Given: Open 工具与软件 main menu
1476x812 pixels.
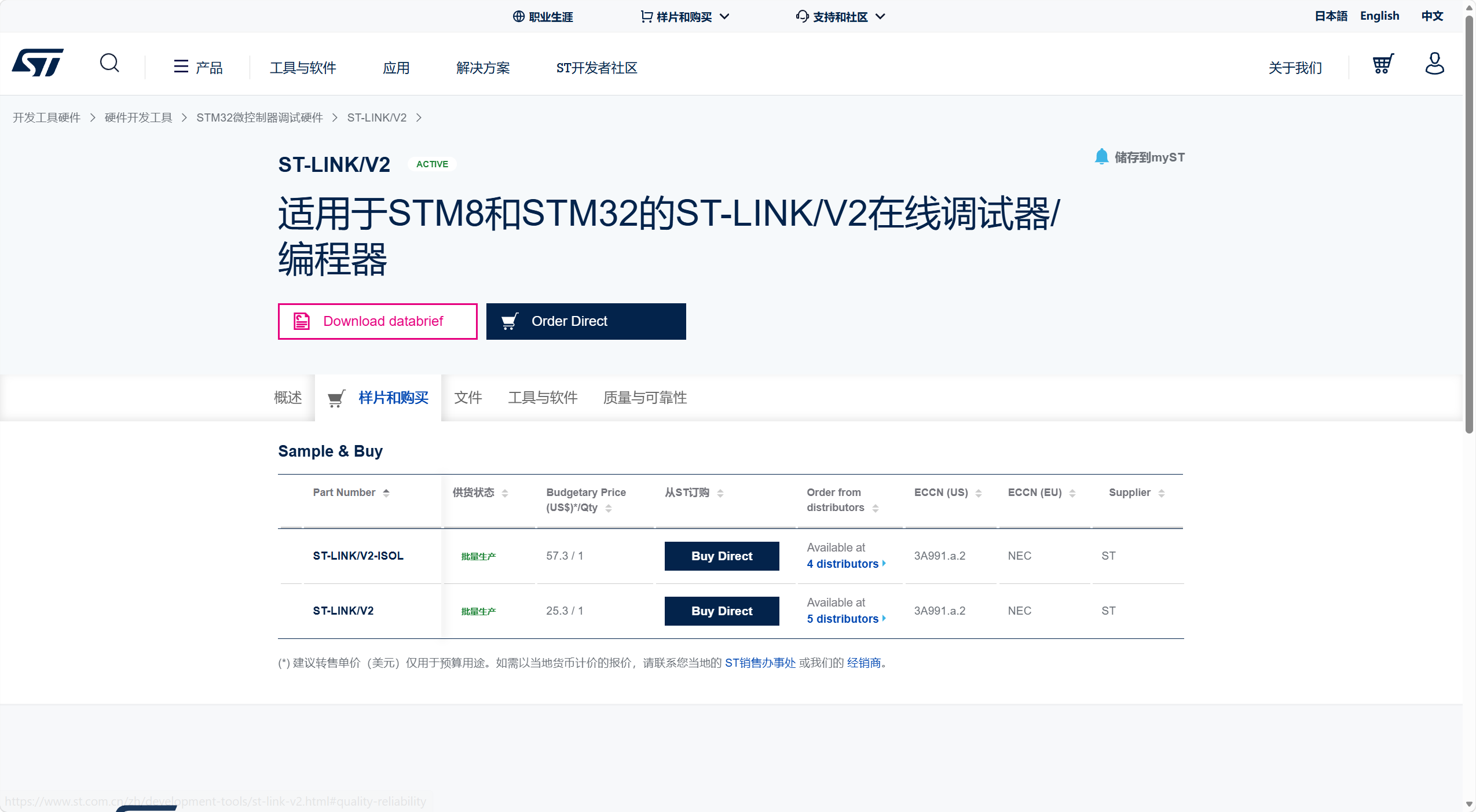Looking at the screenshot, I should click(x=303, y=68).
